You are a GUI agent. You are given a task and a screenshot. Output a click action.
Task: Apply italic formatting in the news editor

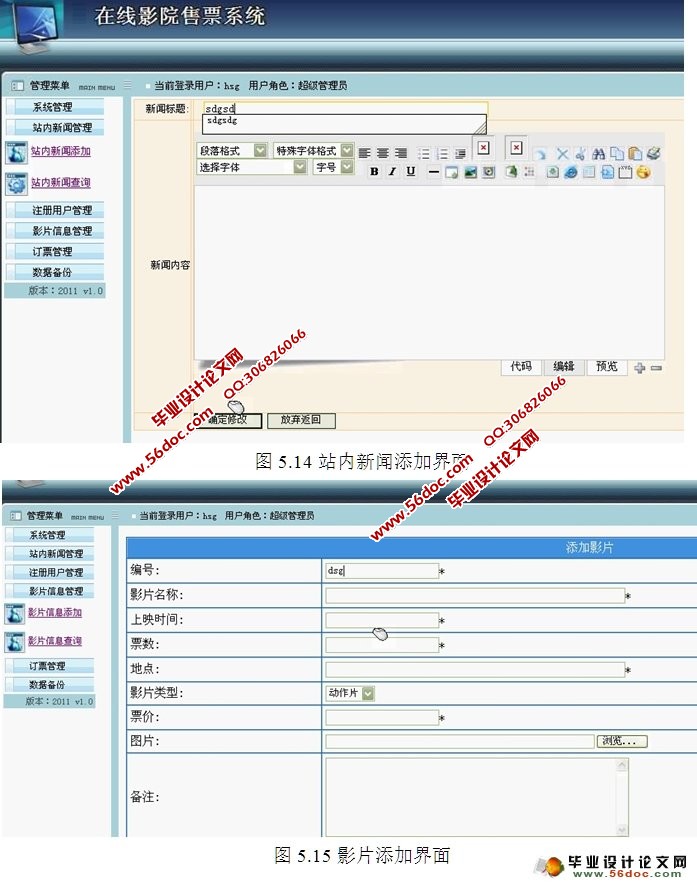pos(392,172)
